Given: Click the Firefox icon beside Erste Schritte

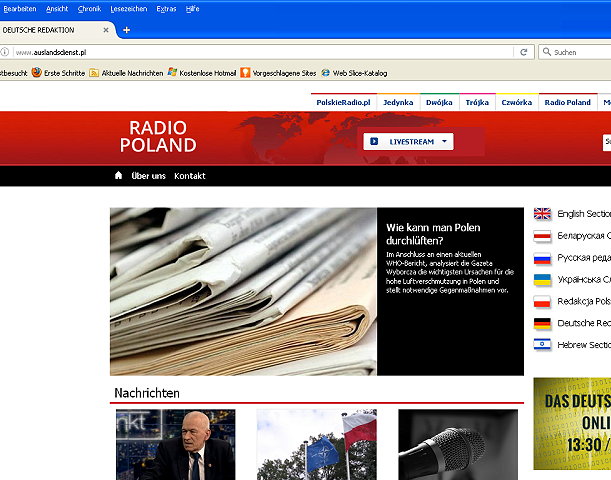Looking at the screenshot, I should (37, 72).
